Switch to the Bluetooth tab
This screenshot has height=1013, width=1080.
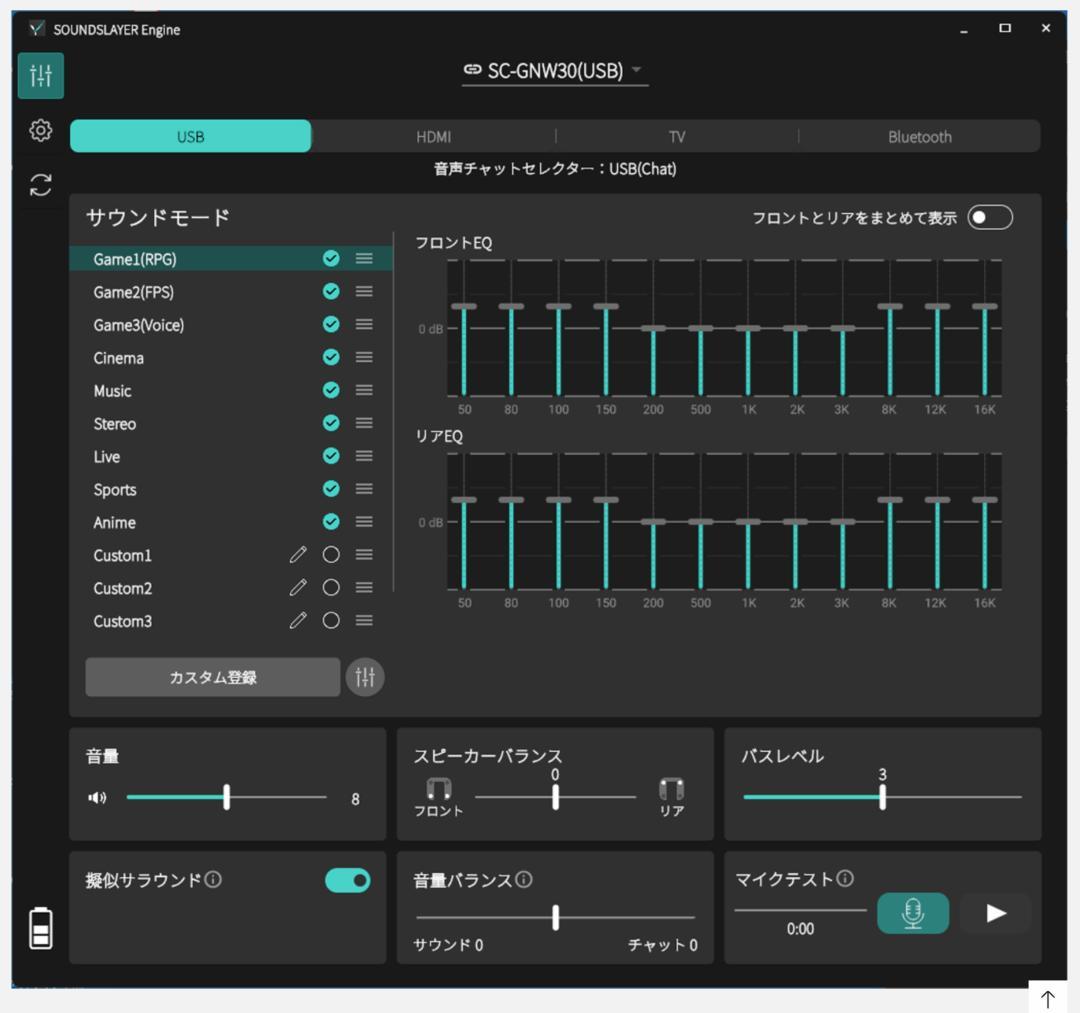(918, 136)
